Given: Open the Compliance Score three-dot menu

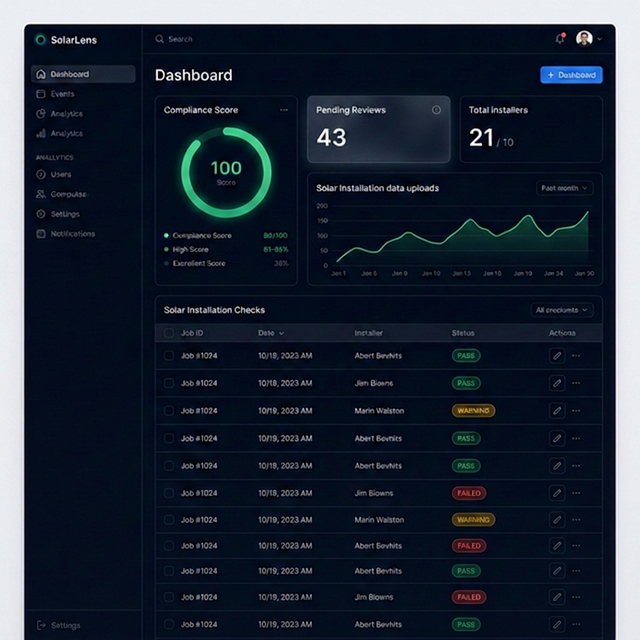Looking at the screenshot, I should tap(284, 110).
